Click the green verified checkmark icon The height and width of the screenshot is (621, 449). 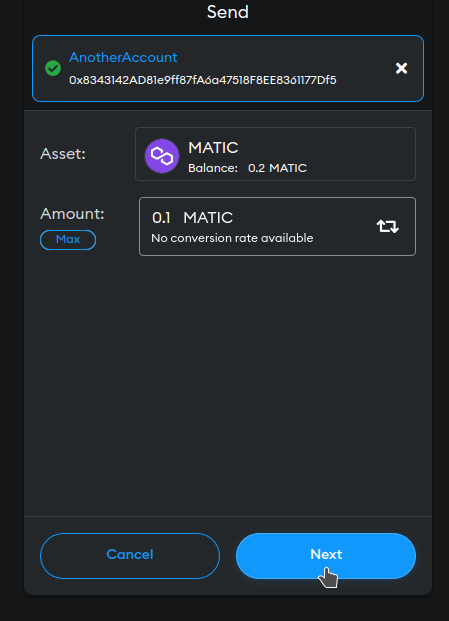(x=53, y=68)
